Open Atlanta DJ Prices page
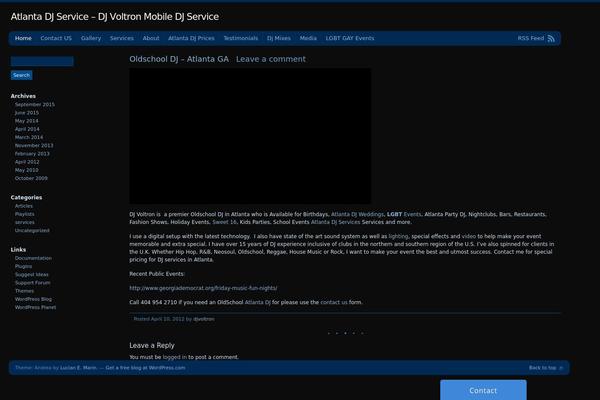Screen dimensions: 600x400 (191, 38)
